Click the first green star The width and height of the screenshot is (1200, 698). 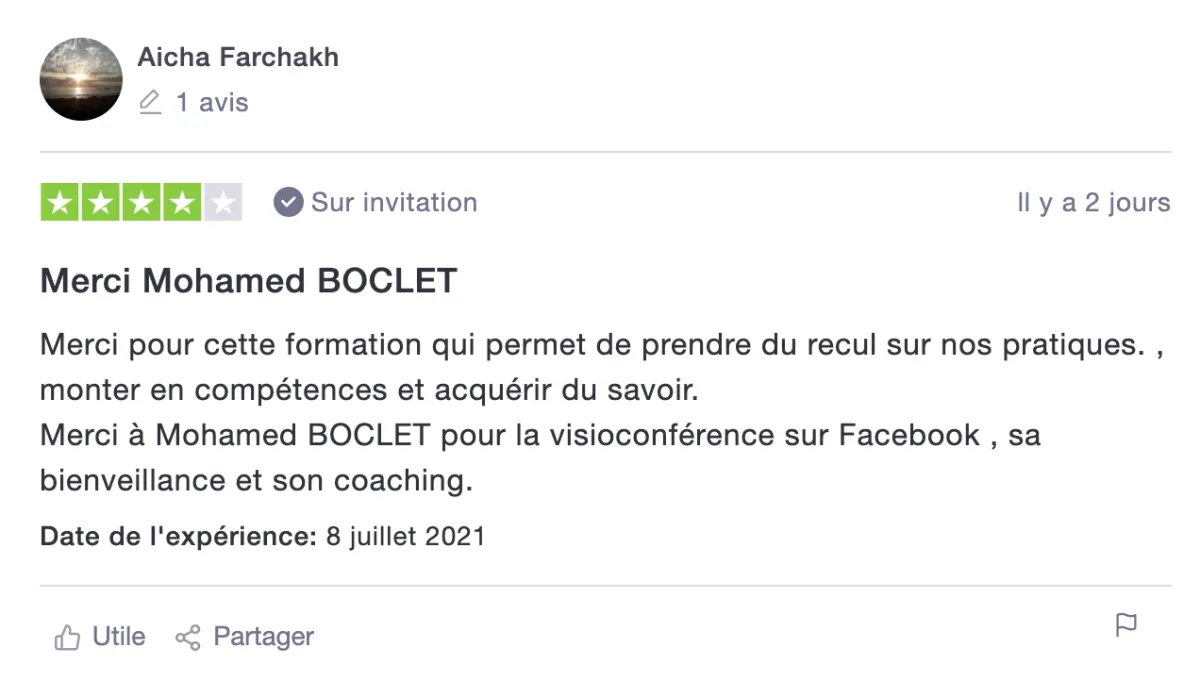tap(60, 203)
